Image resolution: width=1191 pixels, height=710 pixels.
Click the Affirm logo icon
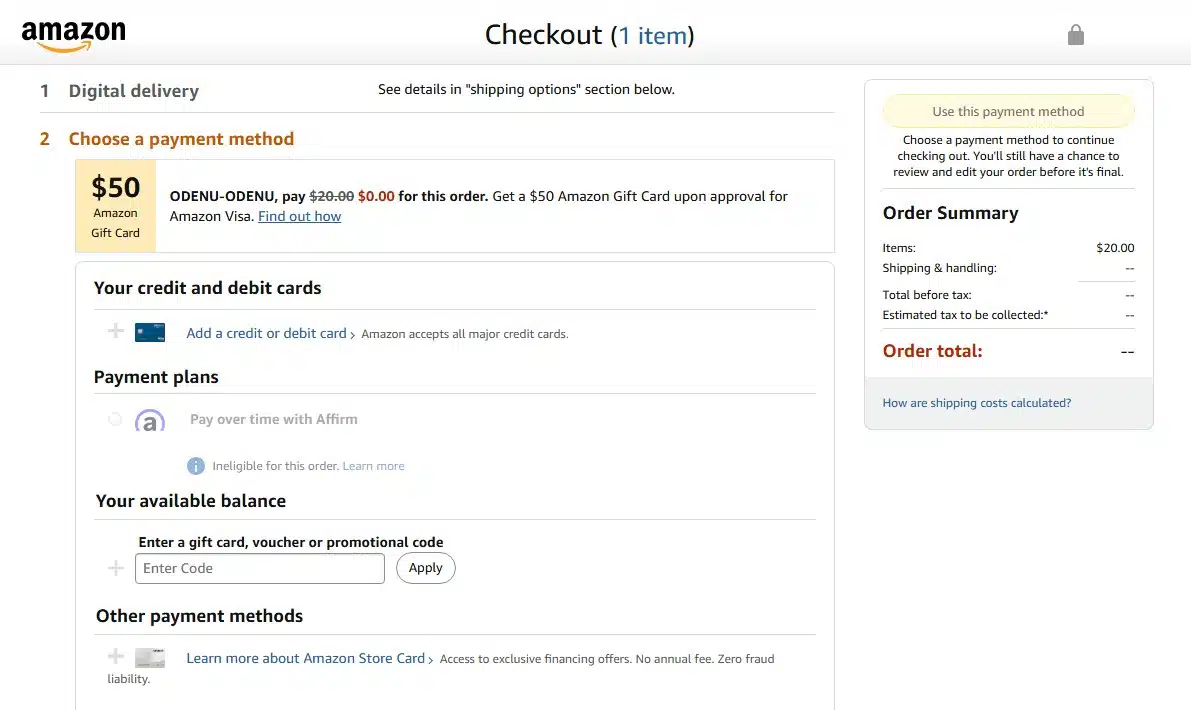pos(150,420)
